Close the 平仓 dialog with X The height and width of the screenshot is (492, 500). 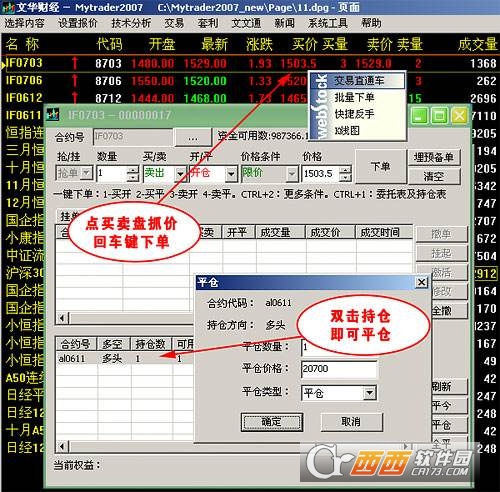click(421, 282)
